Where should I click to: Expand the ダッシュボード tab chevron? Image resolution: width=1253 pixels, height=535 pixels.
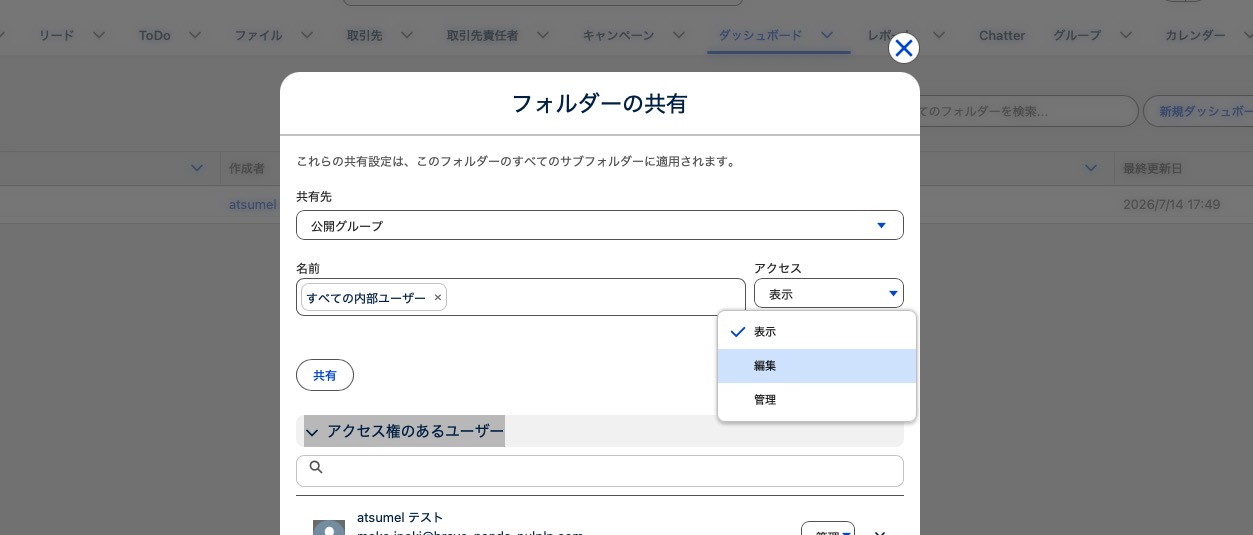[827, 35]
